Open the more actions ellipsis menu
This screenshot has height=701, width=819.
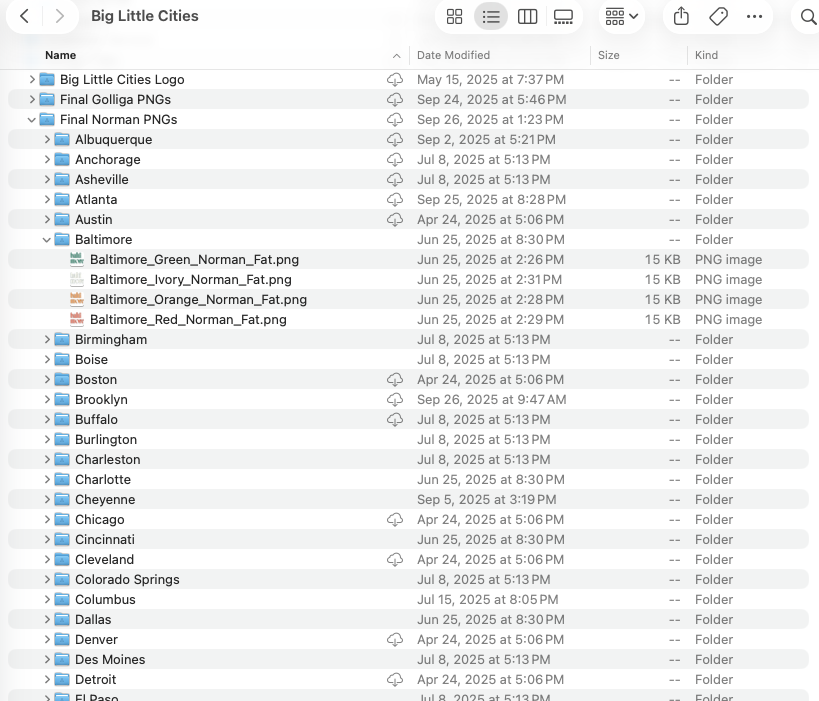click(x=754, y=16)
